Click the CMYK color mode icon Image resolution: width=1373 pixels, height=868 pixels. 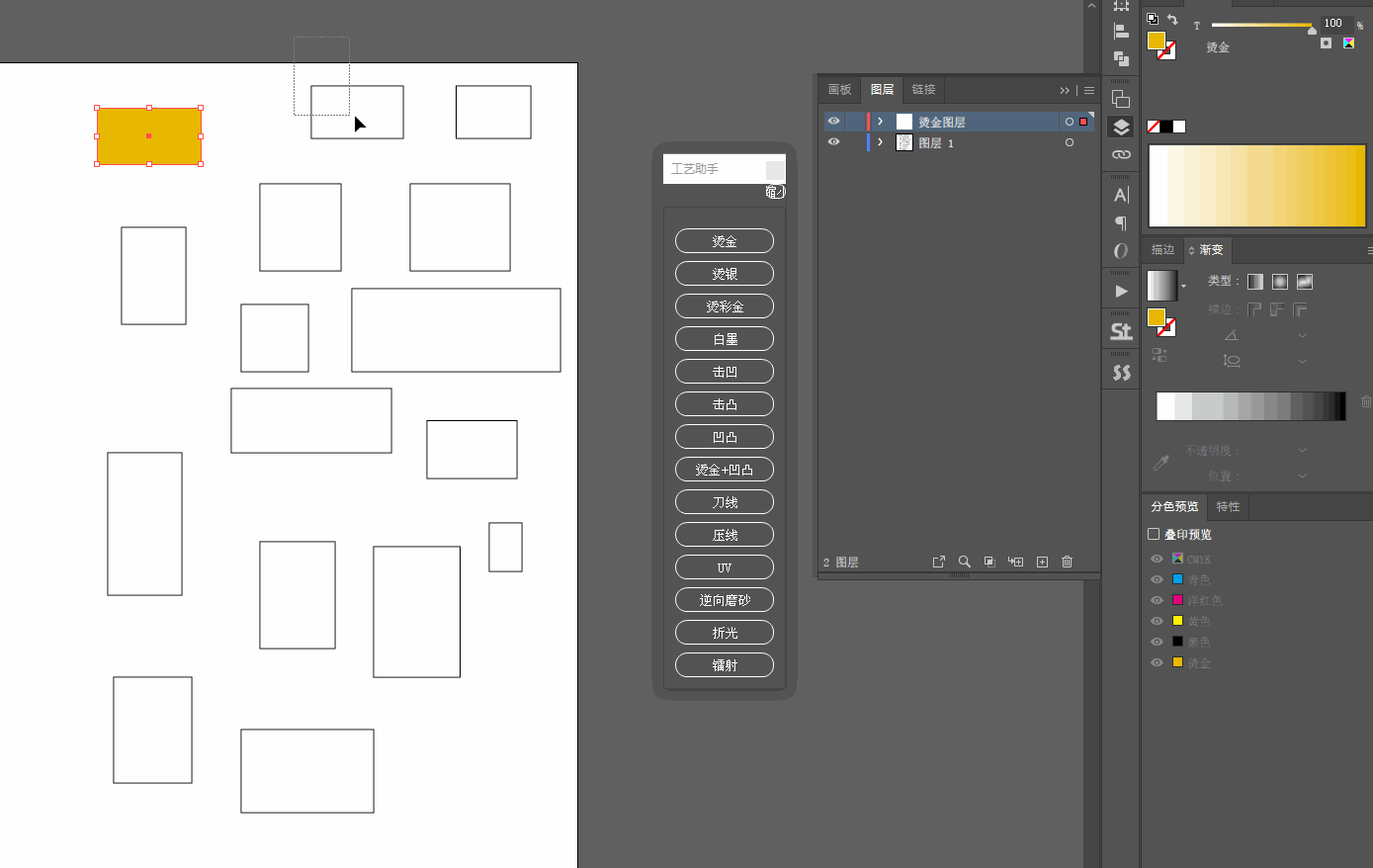point(1348,43)
